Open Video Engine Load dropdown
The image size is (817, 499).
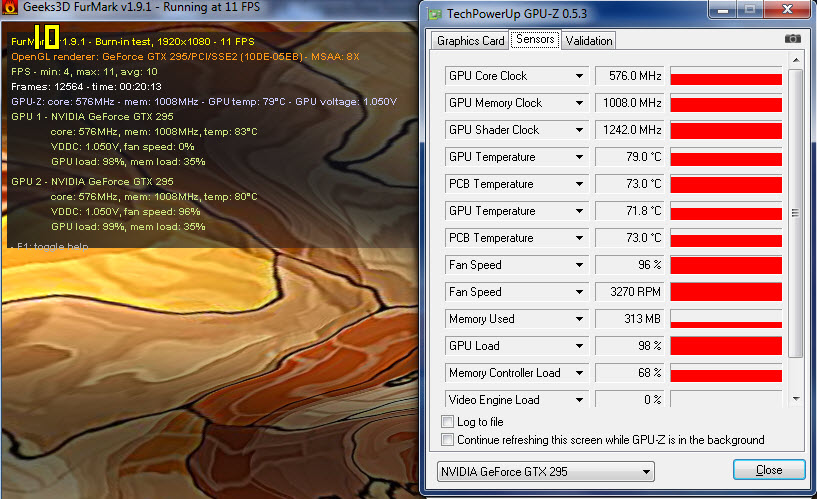tap(579, 400)
